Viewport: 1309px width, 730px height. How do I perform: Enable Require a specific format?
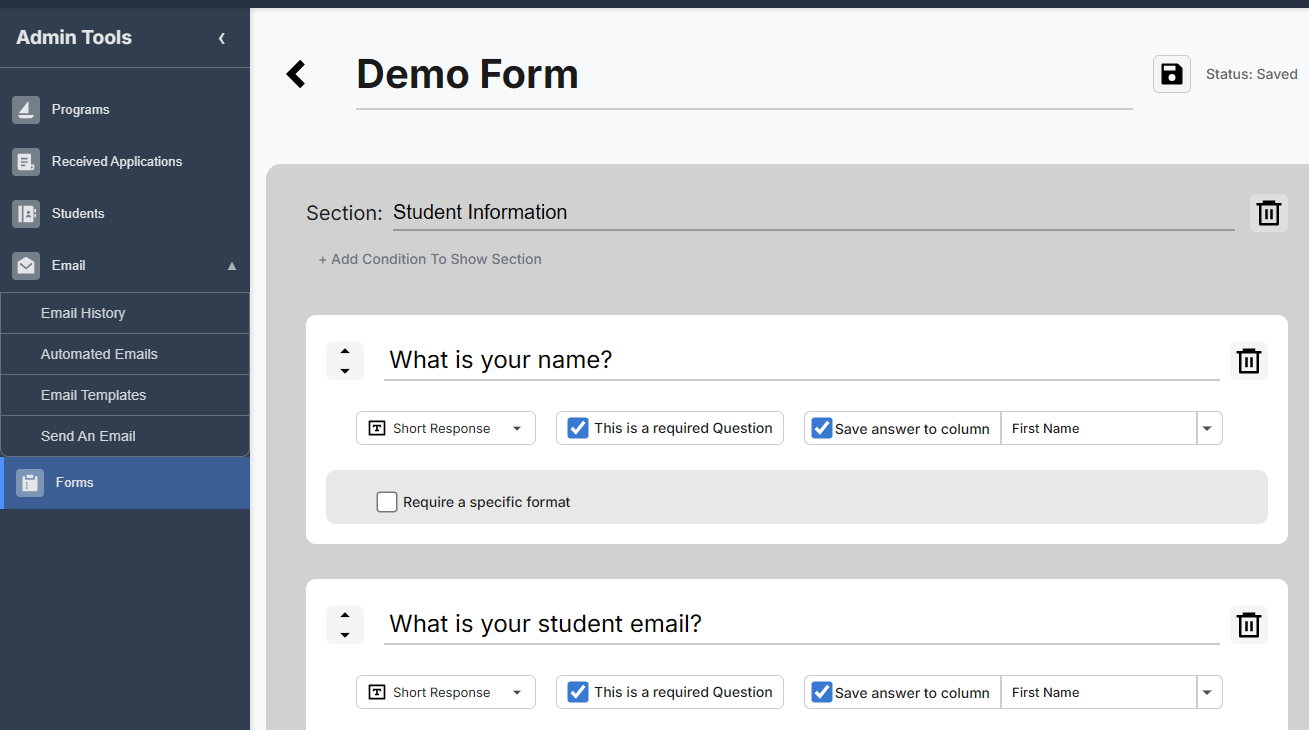(387, 501)
